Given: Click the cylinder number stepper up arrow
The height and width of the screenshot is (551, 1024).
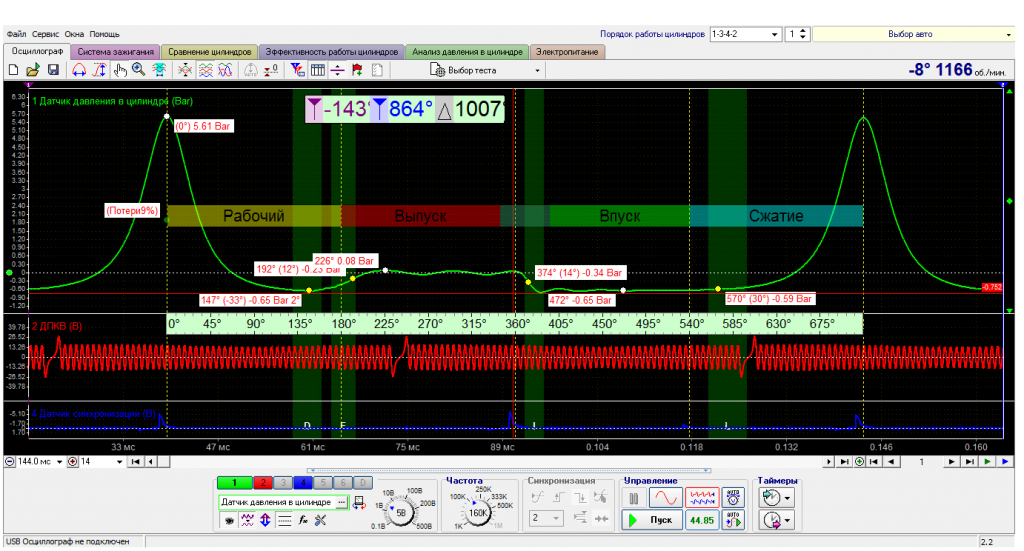Looking at the screenshot, I should coord(803,31).
